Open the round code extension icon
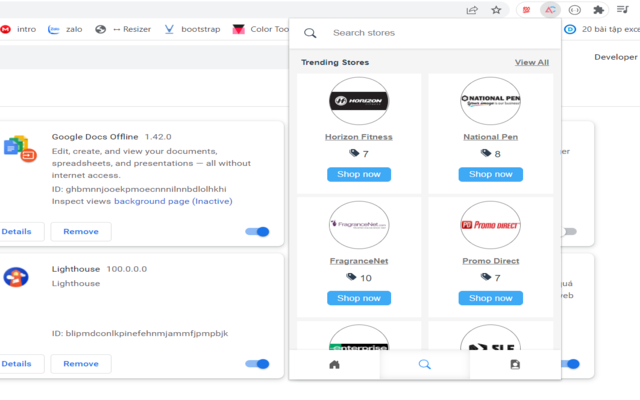 click(575, 10)
